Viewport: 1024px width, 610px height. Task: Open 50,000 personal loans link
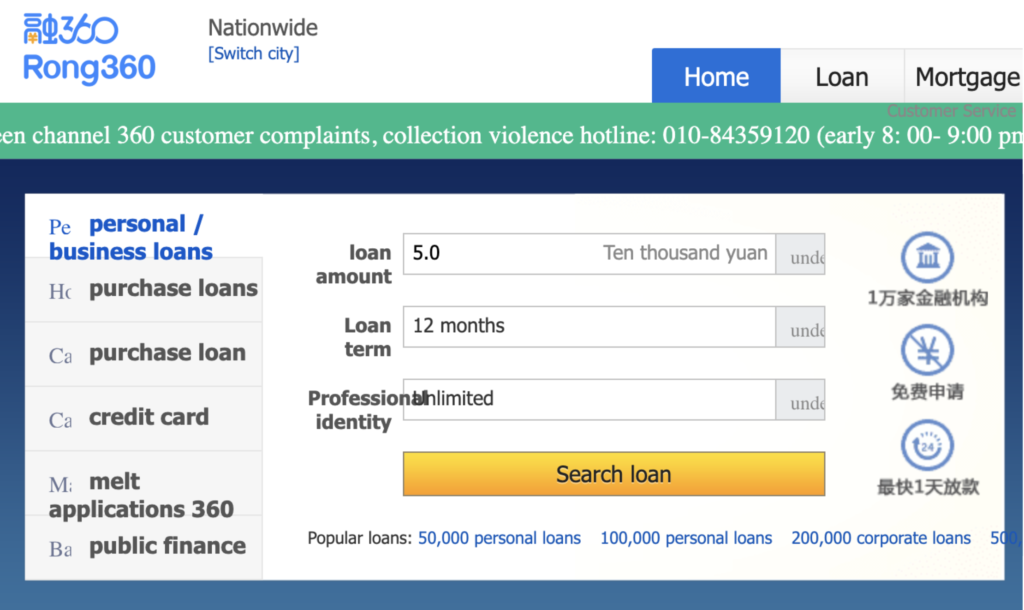pyautogui.click(x=499, y=538)
